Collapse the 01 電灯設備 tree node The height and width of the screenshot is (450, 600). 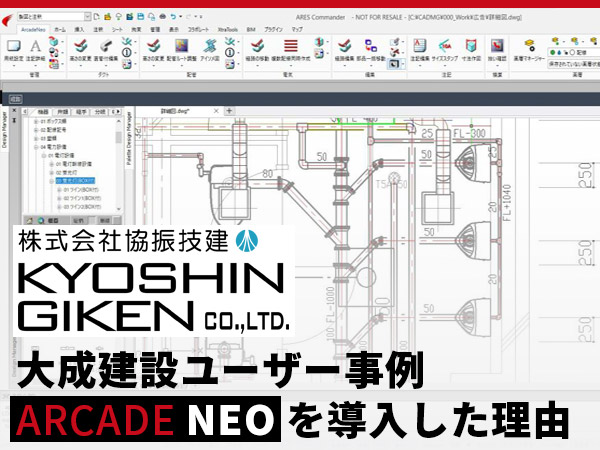pyautogui.click(x=44, y=156)
